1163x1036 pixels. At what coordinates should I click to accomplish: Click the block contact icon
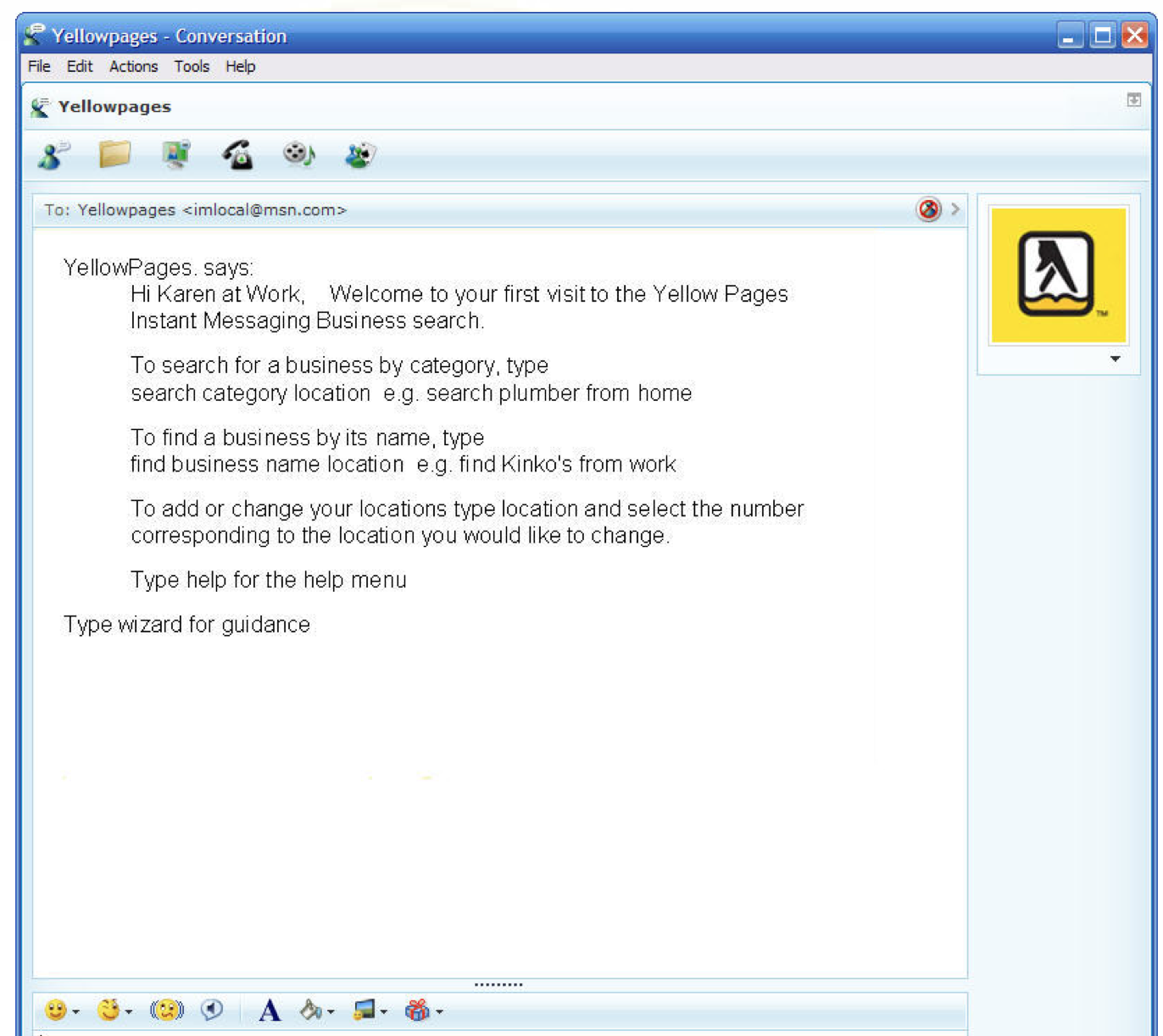click(929, 209)
